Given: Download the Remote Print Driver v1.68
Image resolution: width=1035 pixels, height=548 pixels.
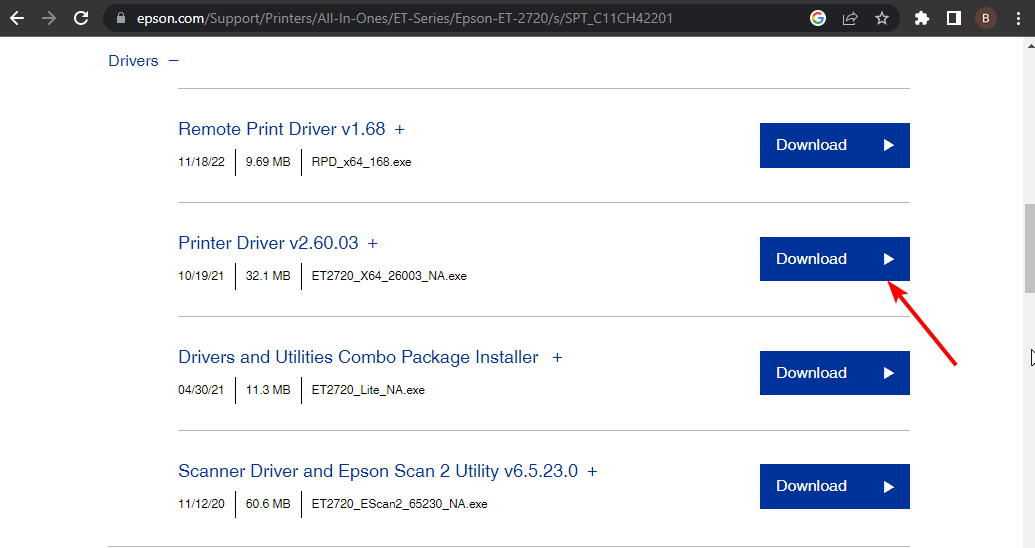Looking at the screenshot, I should coord(834,145).
